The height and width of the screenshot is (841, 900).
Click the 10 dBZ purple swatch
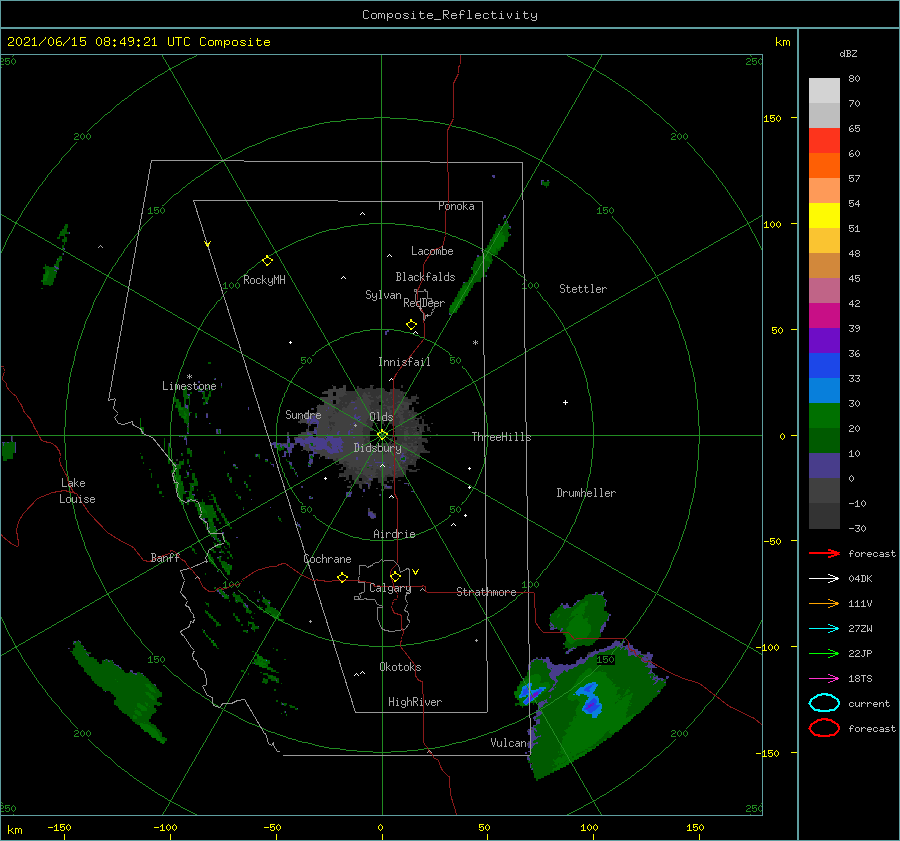(824, 466)
